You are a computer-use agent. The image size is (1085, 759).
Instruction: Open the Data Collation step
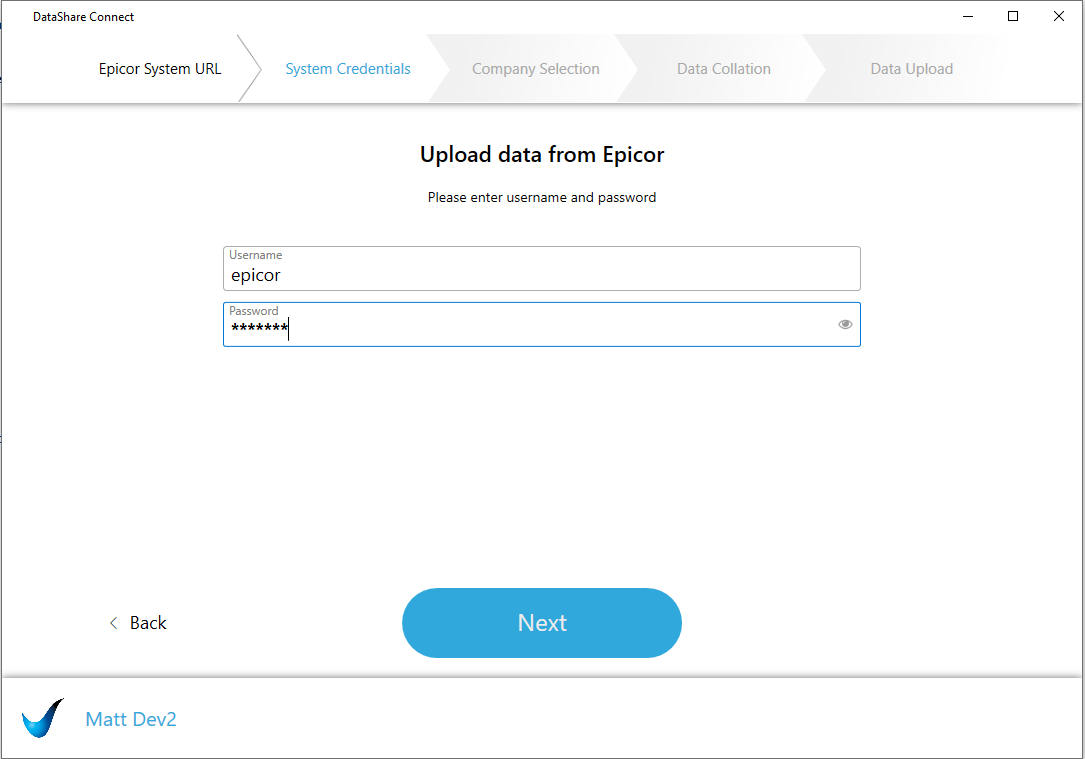click(724, 68)
